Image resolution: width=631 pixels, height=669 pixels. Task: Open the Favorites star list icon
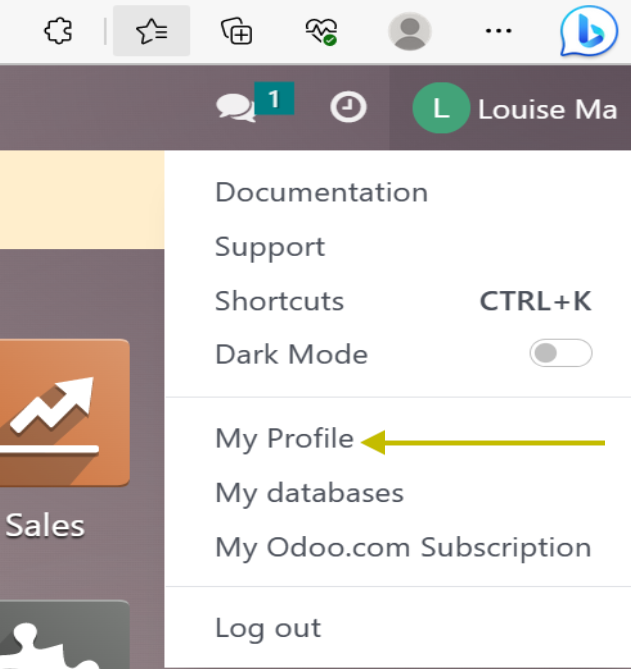[x=151, y=31]
